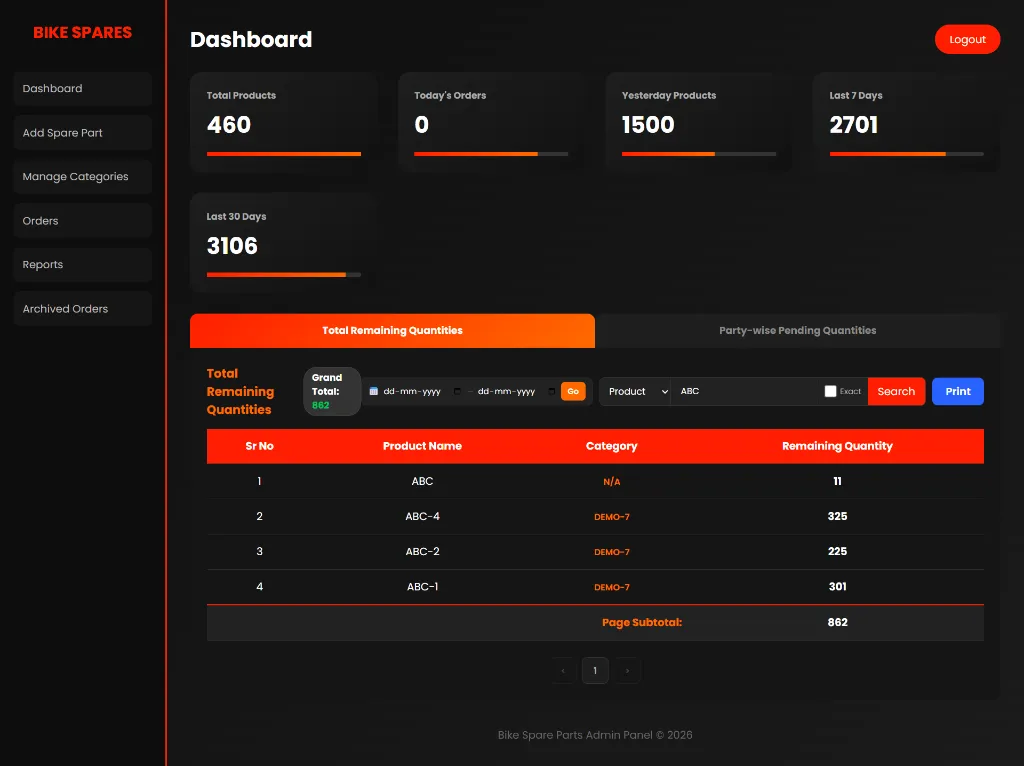
Task: Go to next page arrow
Action: pyautogui.click(x=627, y=671)
